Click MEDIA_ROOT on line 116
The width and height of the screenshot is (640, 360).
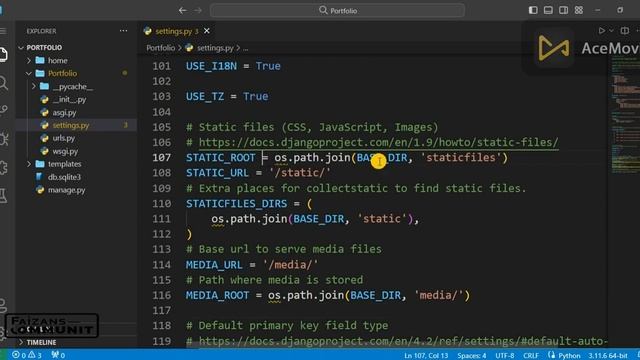click(217, 296)
